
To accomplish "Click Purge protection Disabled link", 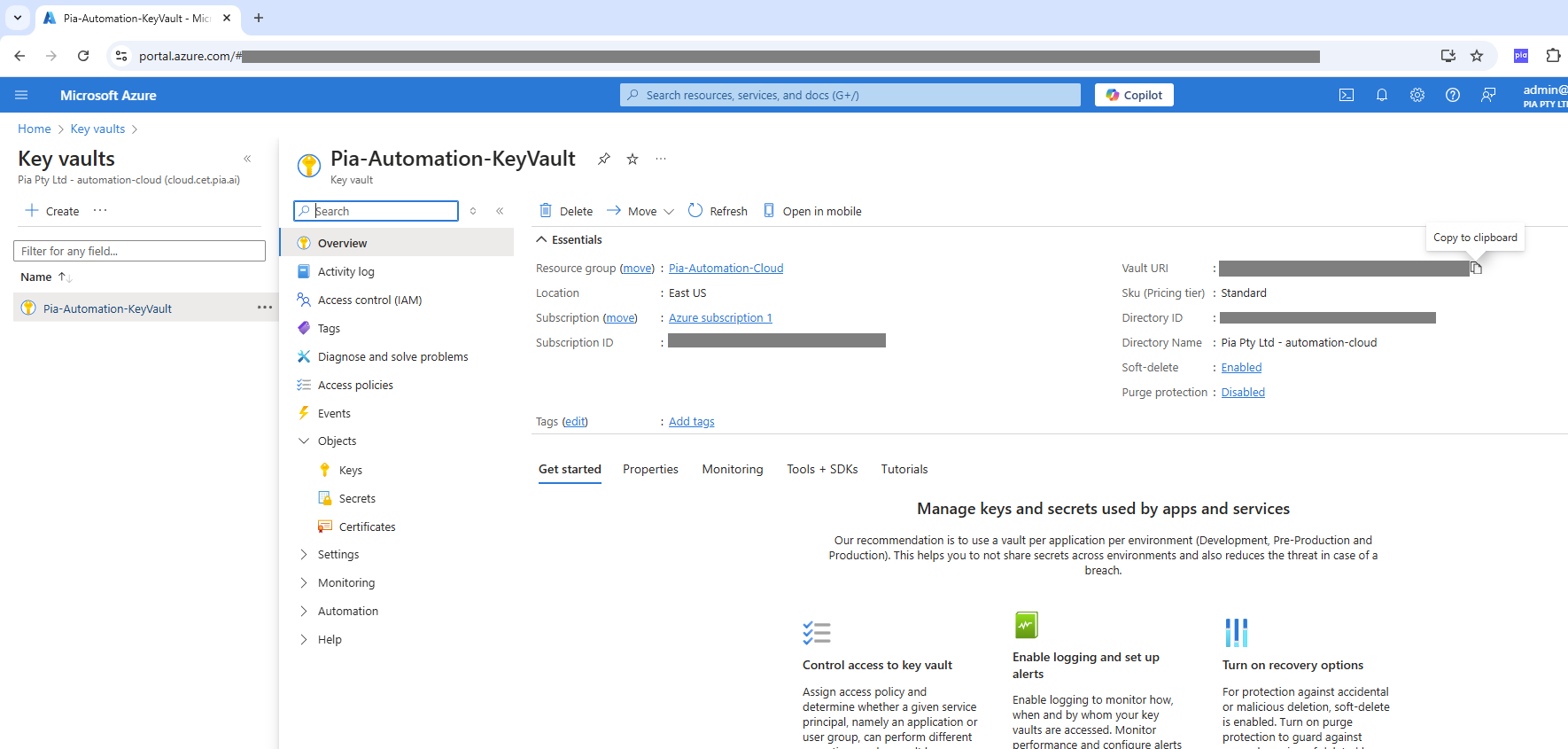I will click(x=1243, y=392).
